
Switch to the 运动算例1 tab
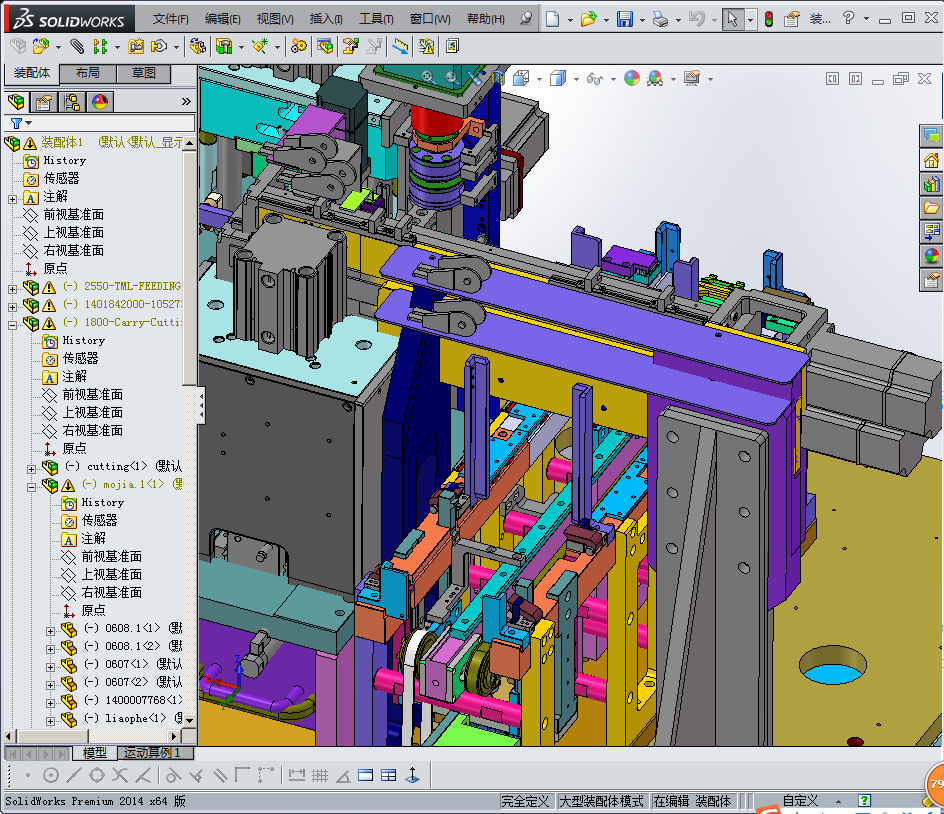(x=154, y=753)
